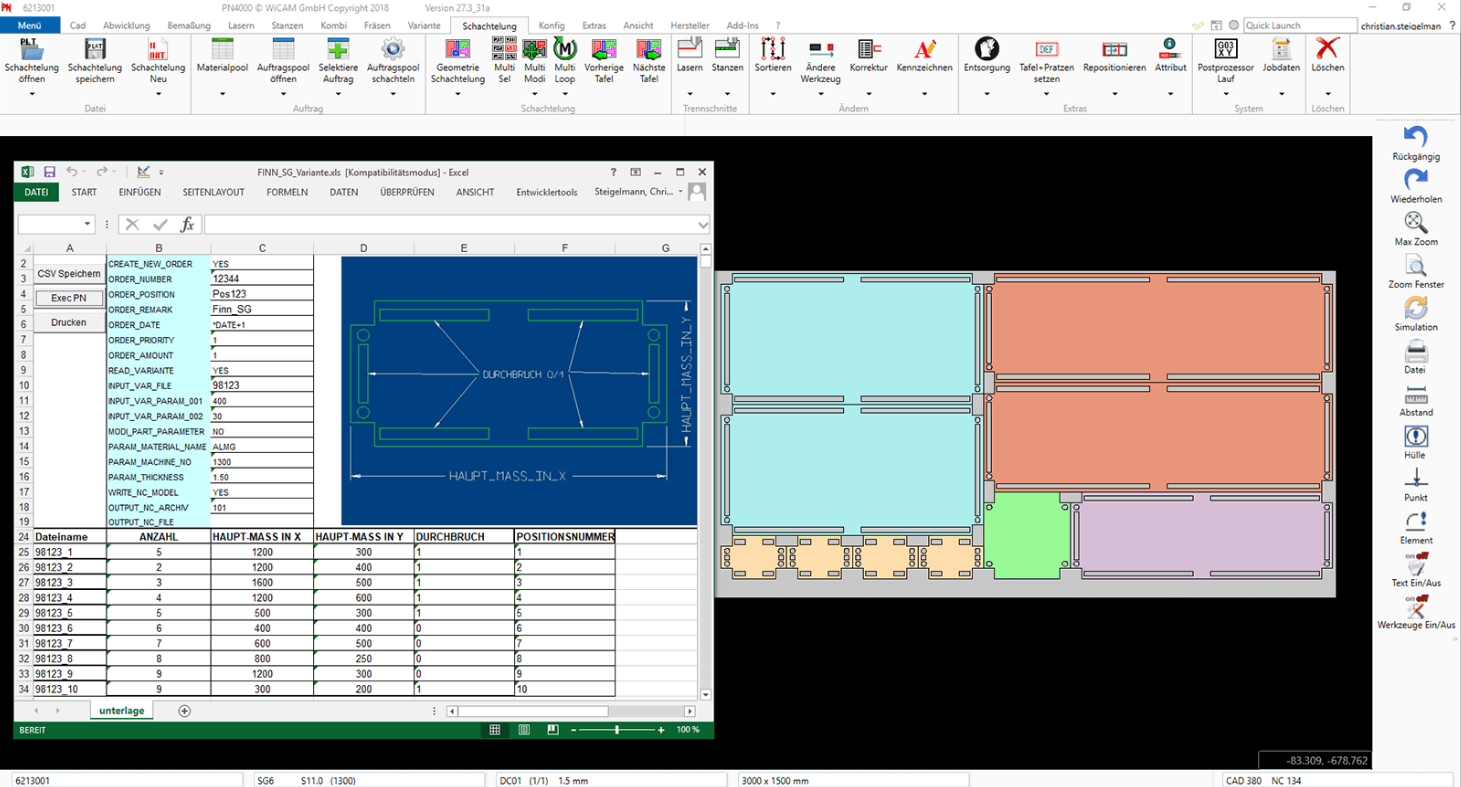
Task: Click Auftragspool schachteln gear icon
Action: pos(392,48)
